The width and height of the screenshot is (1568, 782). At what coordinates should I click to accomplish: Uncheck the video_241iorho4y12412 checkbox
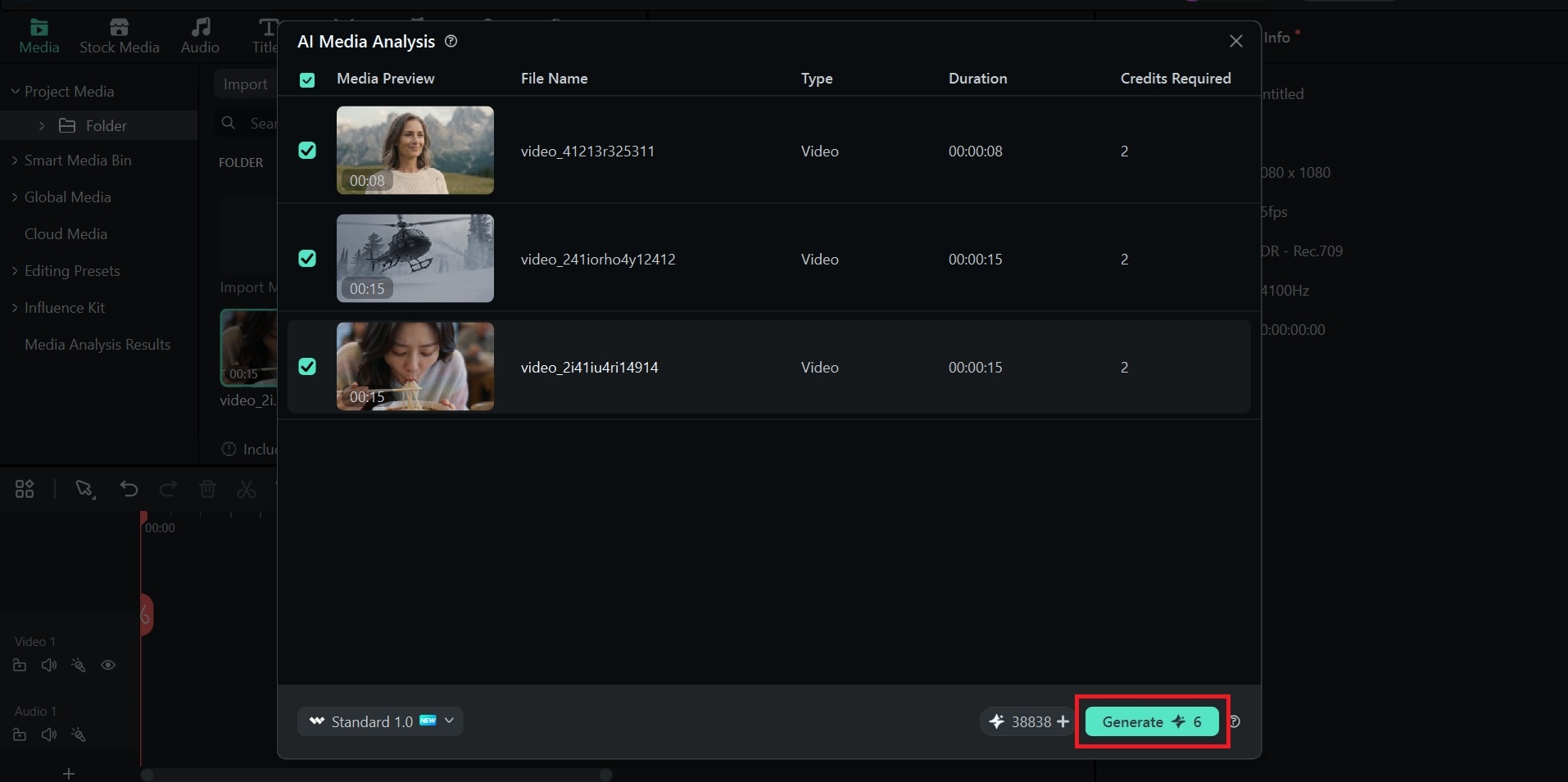pyautogui.click(x=307, y=258)
